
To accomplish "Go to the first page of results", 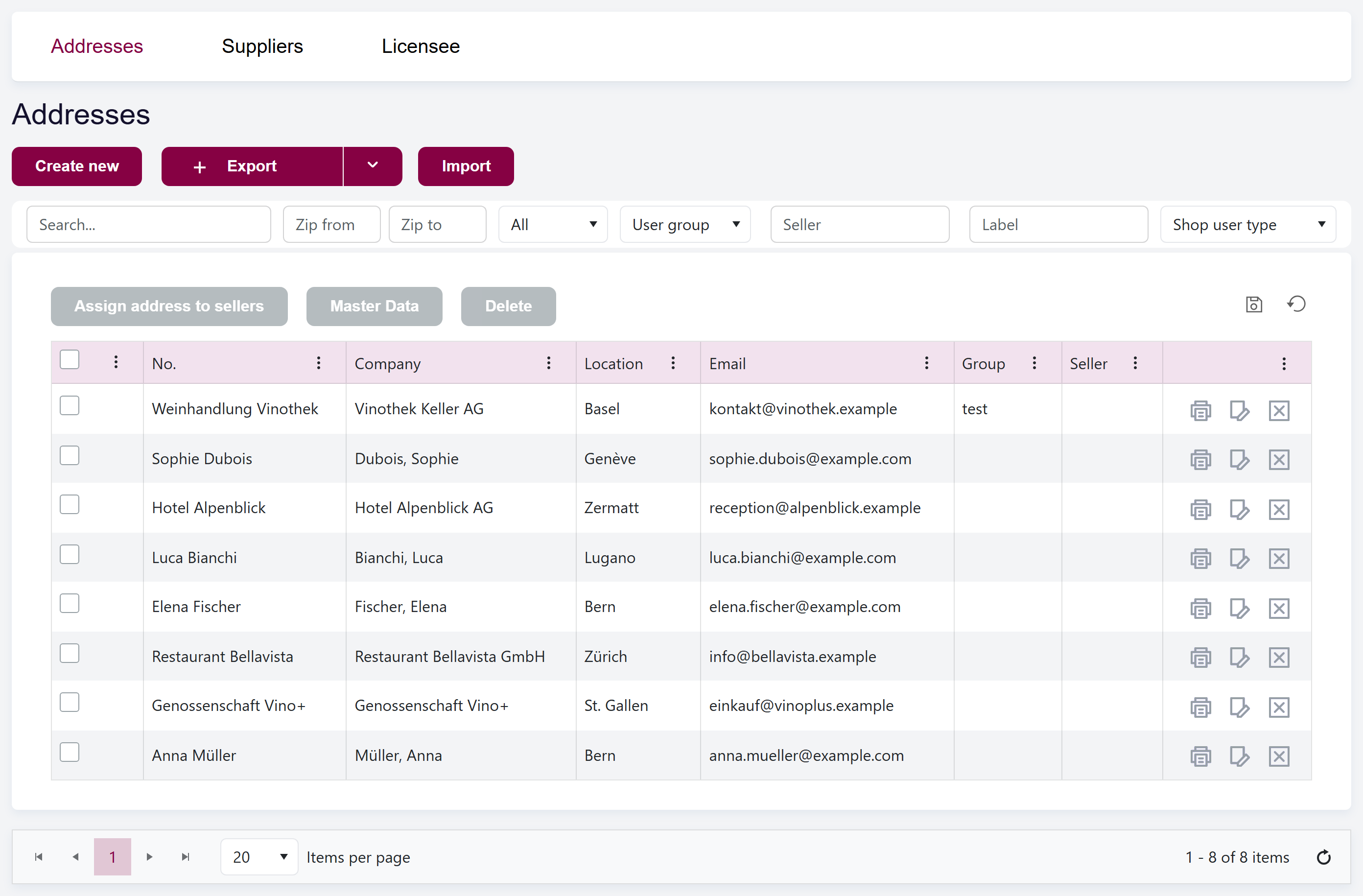I will point(39,857).
